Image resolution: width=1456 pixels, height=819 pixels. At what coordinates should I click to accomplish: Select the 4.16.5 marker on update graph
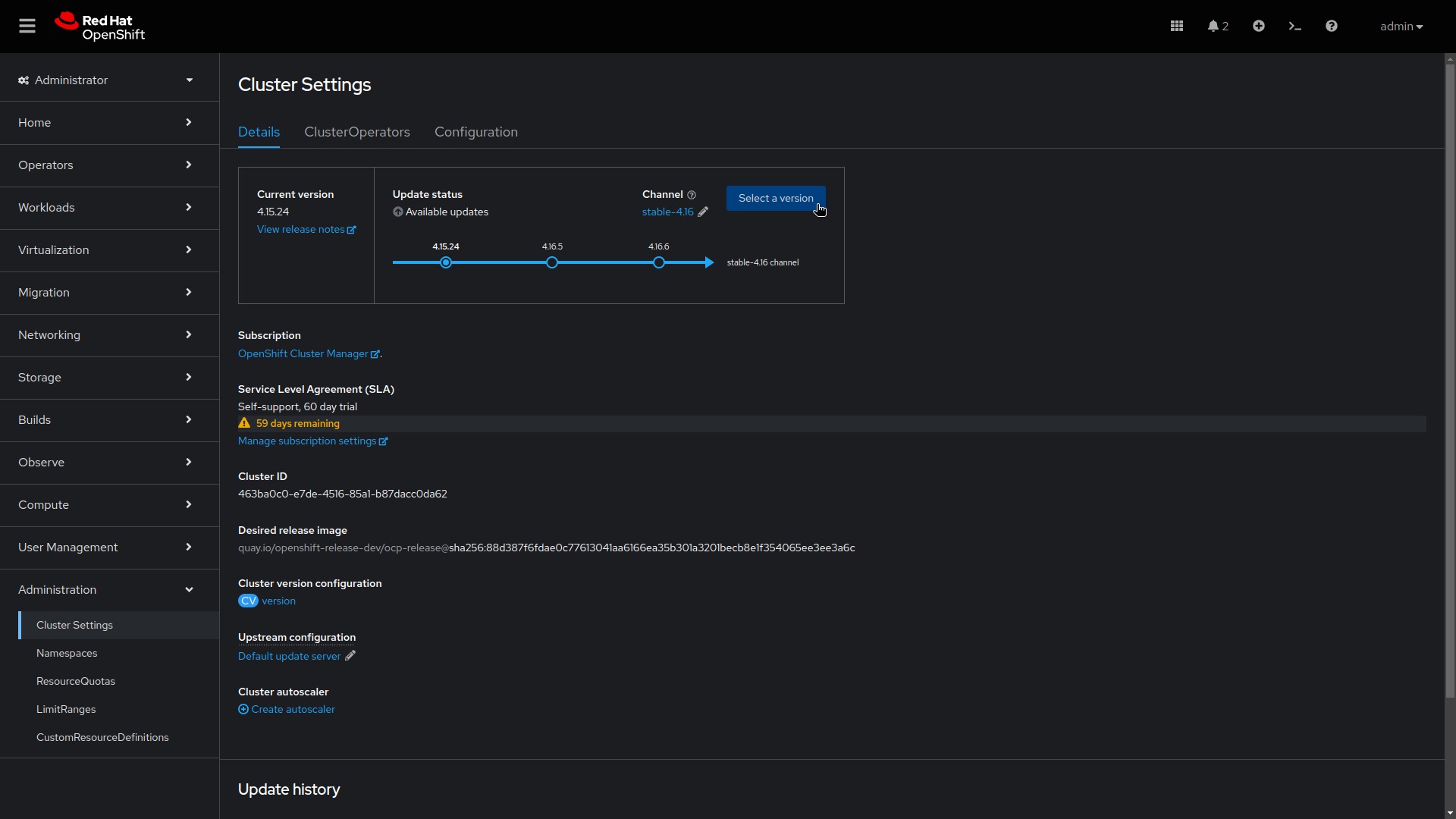click(x=553, y=262)
